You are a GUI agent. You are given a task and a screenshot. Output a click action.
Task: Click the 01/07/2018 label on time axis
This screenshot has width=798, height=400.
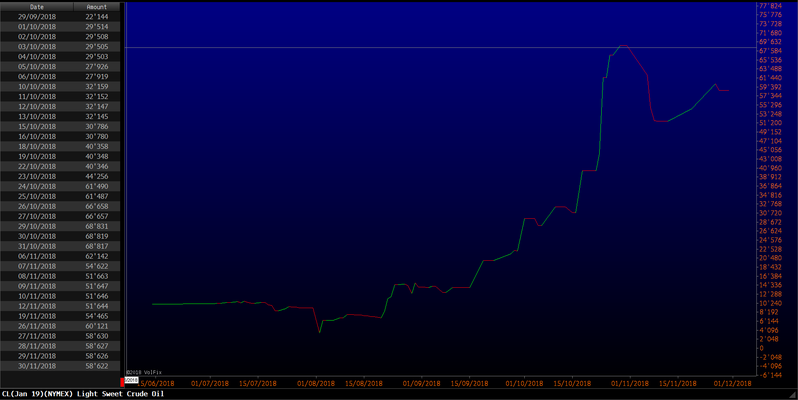tap(210, 383)
